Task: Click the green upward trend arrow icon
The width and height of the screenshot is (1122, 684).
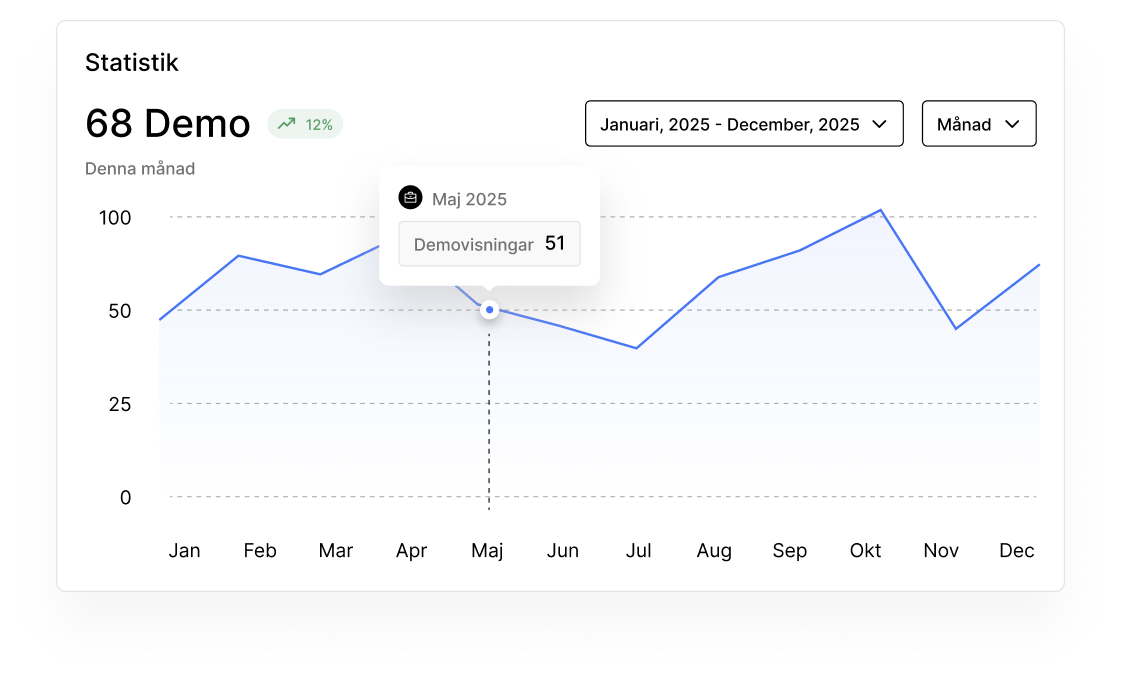Action: pos(287,124)
